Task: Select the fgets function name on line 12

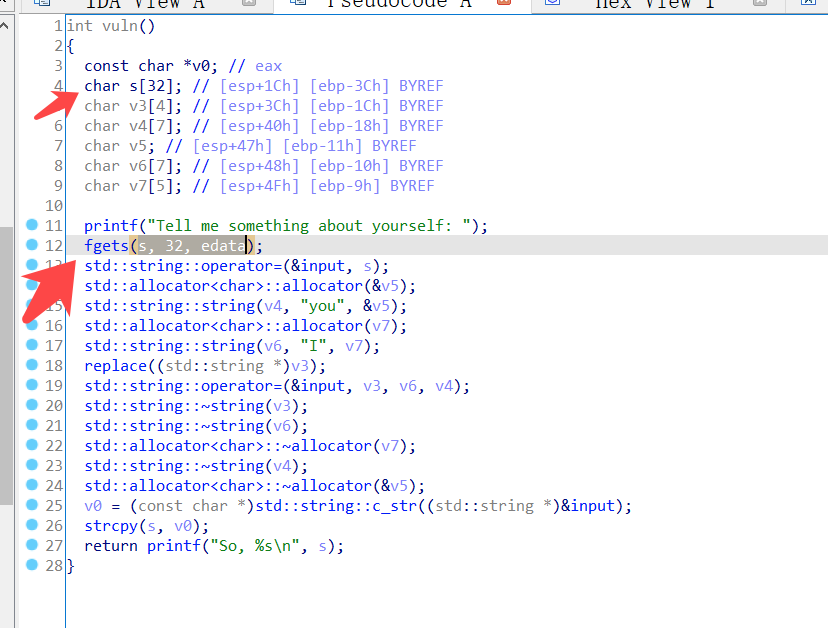Action: (106, 246)
